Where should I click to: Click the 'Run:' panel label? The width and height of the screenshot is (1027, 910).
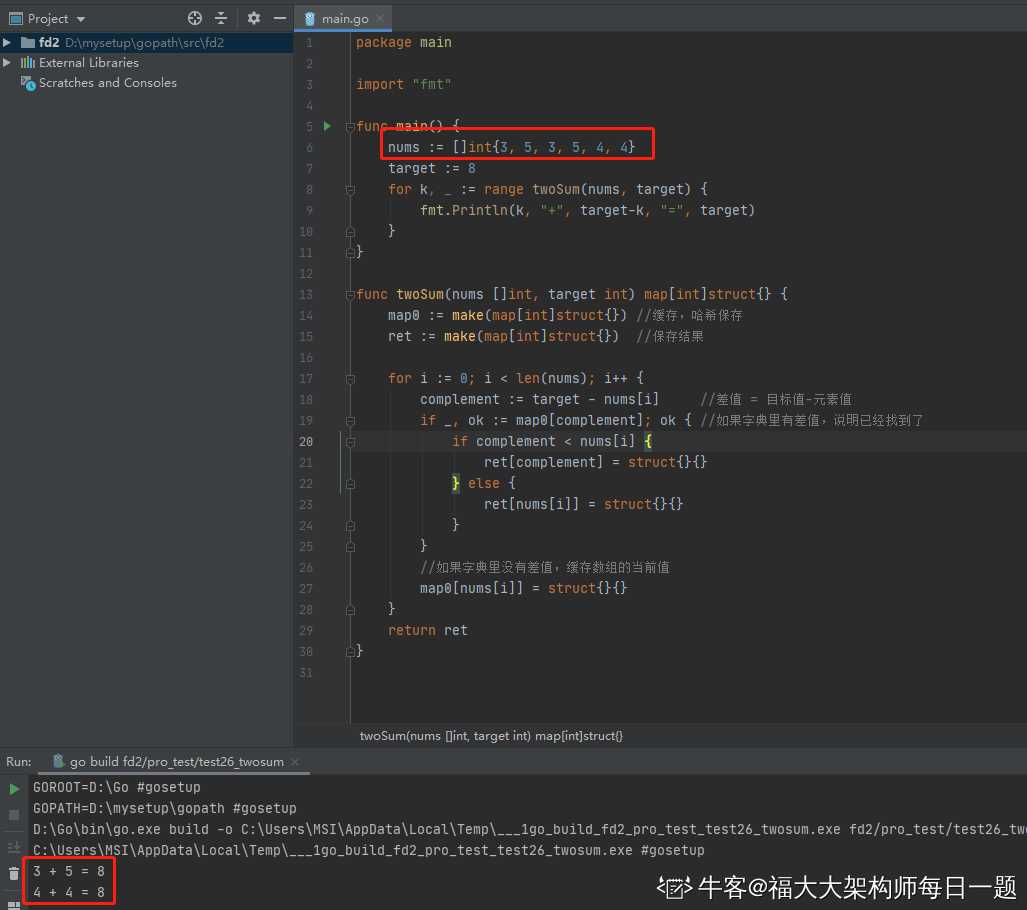(x=19, y=762)
